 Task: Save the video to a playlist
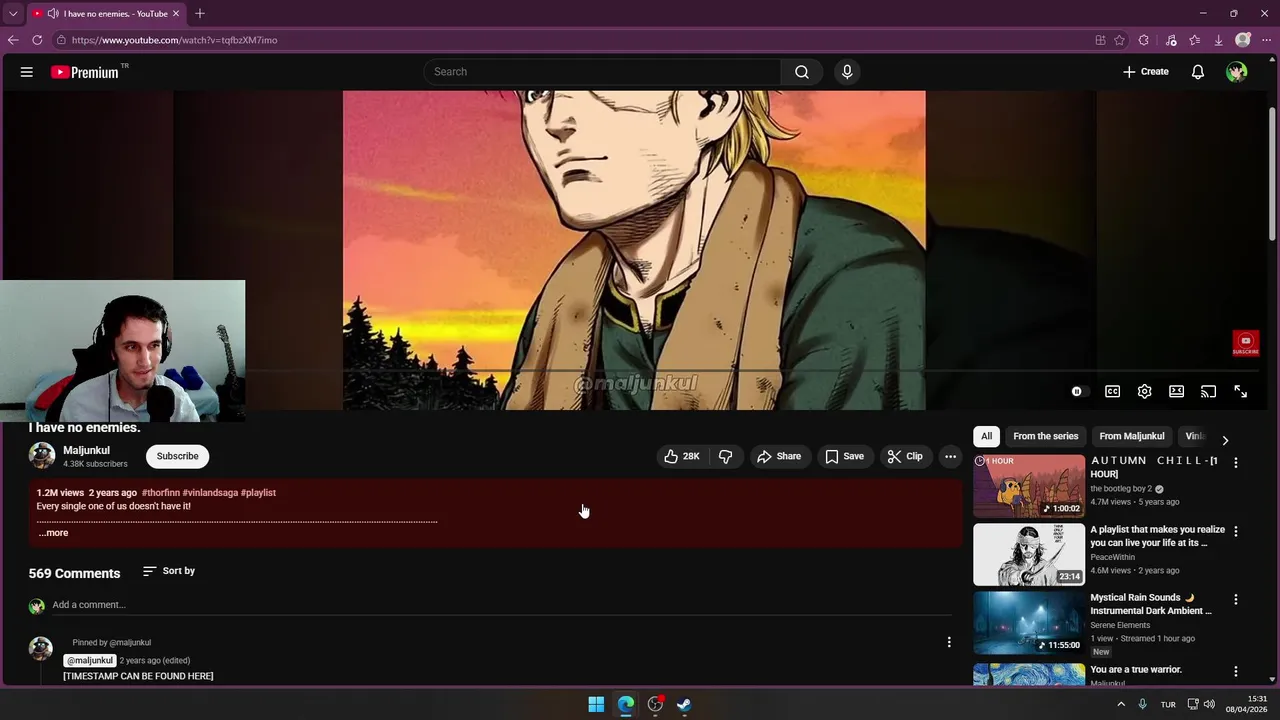tap(844, 456)
